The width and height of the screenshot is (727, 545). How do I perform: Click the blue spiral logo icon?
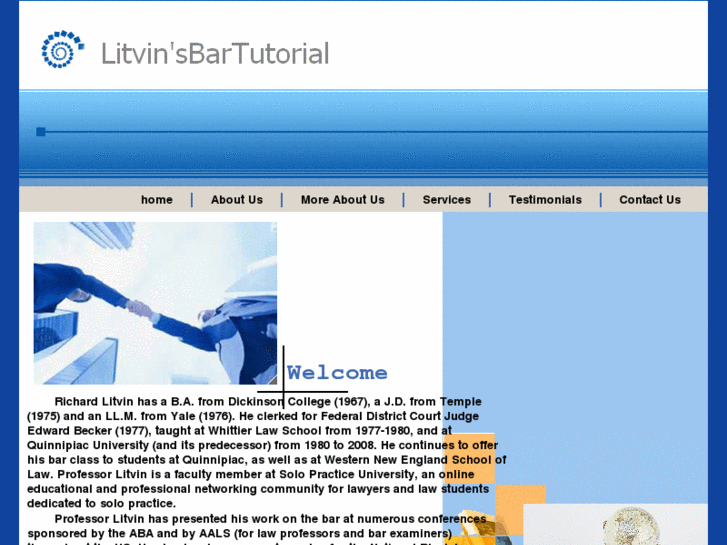pyautogui.click(x=63, y=49)
